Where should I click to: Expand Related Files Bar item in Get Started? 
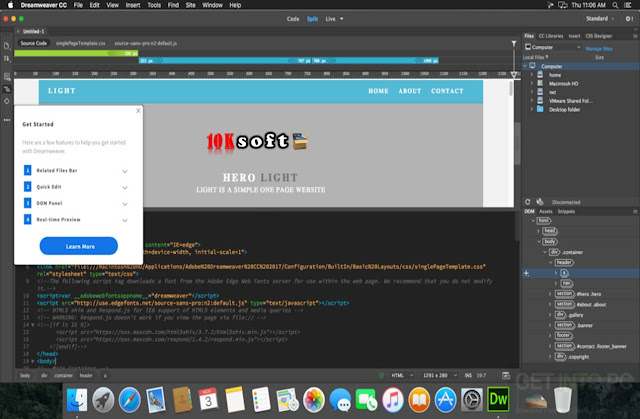click(x=125, y=171)
